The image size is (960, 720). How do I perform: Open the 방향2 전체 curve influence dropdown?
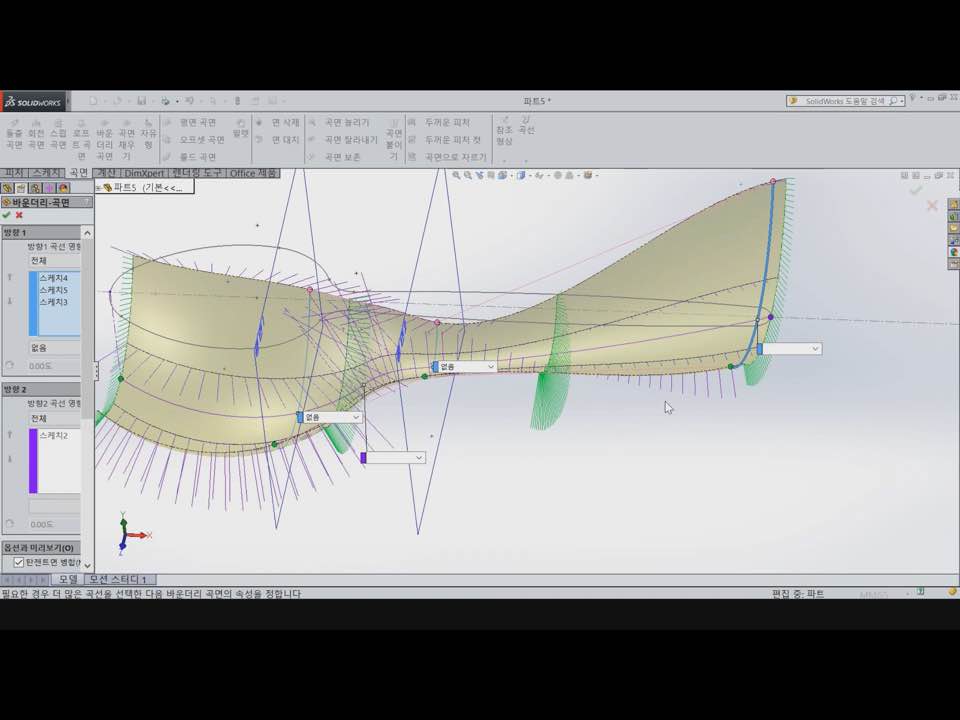[54, 418]
